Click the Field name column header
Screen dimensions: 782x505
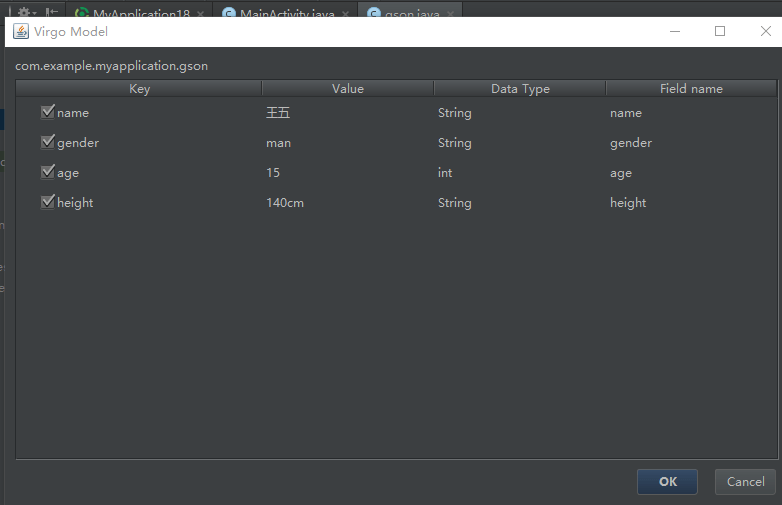click(691, 89)
